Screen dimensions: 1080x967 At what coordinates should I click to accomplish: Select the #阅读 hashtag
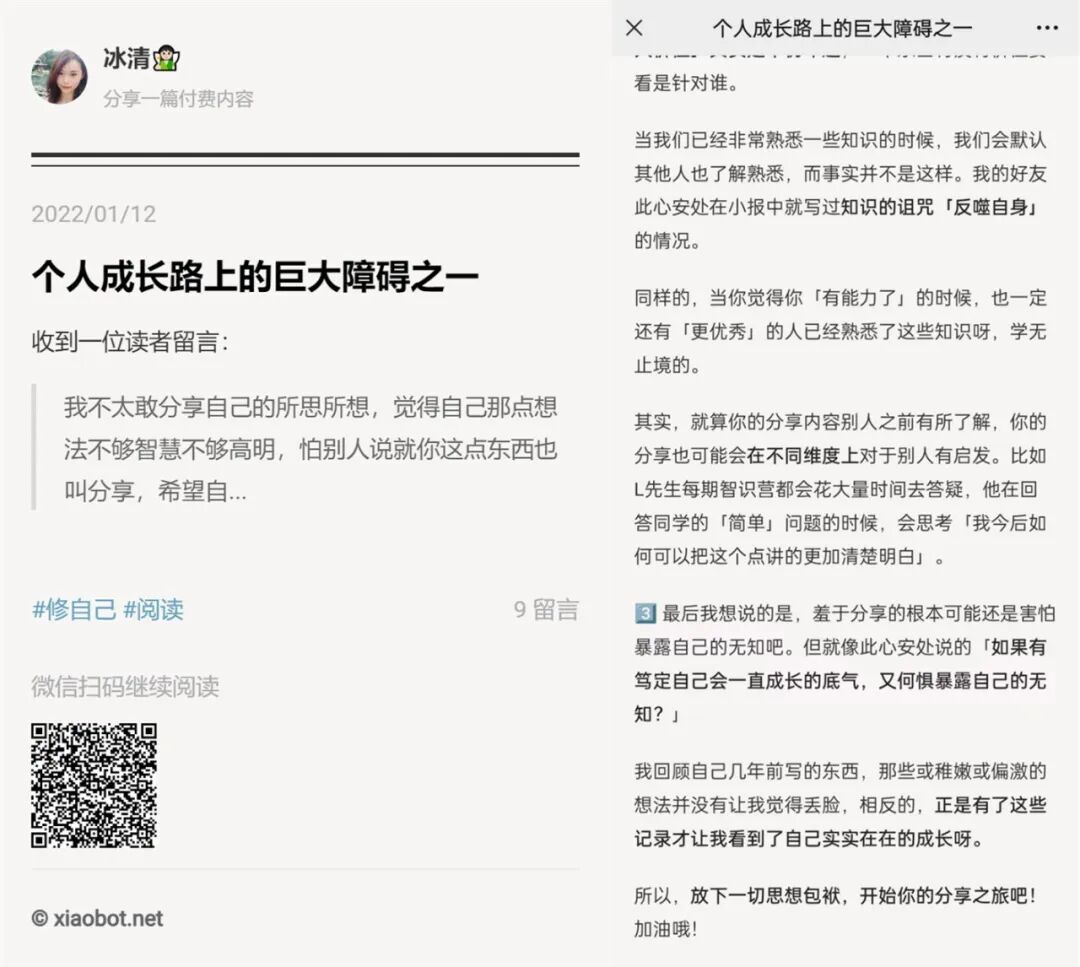click(154, 610)
